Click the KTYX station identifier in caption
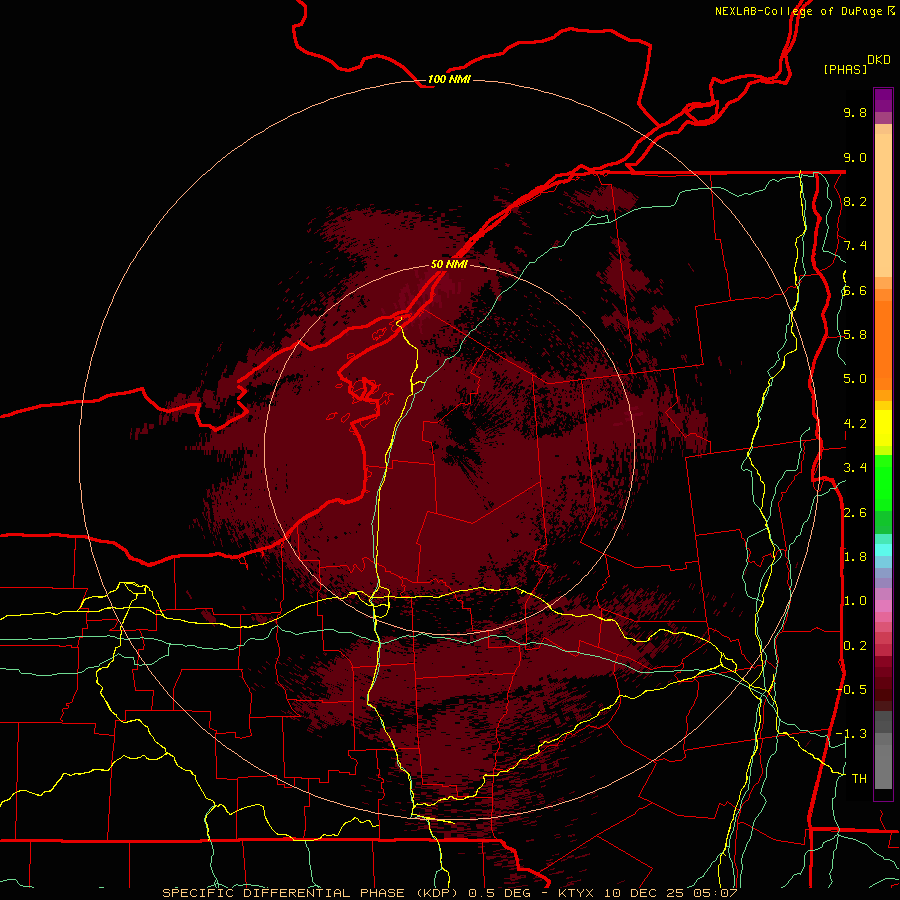The image size is (900, 900). tap(577, 893)
